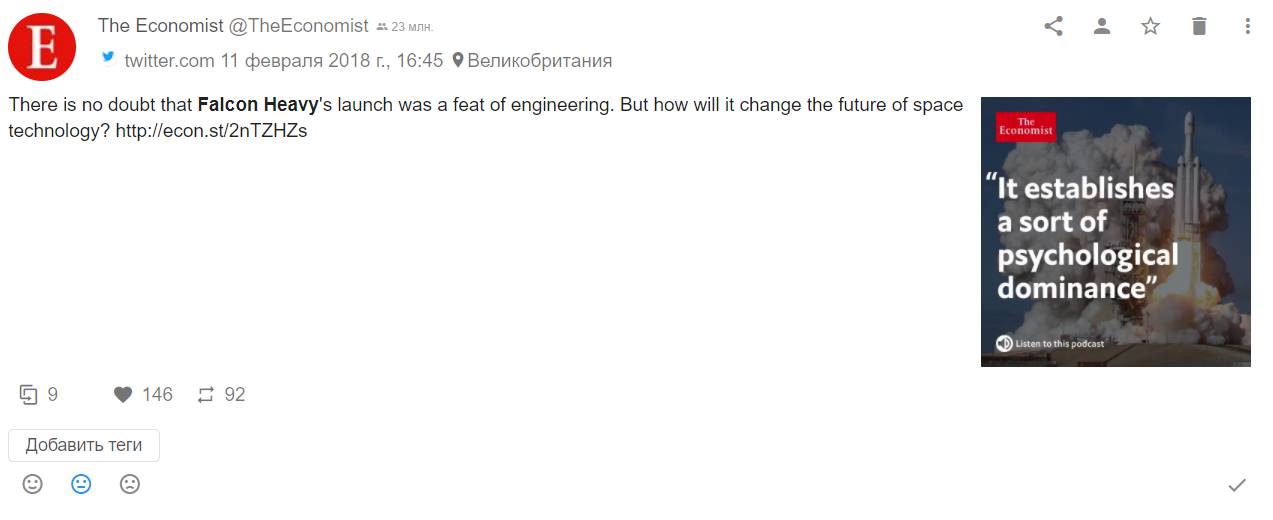Viewport: 1273px width, 520px height.
Task: Set positive sentiment with the smiley face
Action: [x=33, y=484]
